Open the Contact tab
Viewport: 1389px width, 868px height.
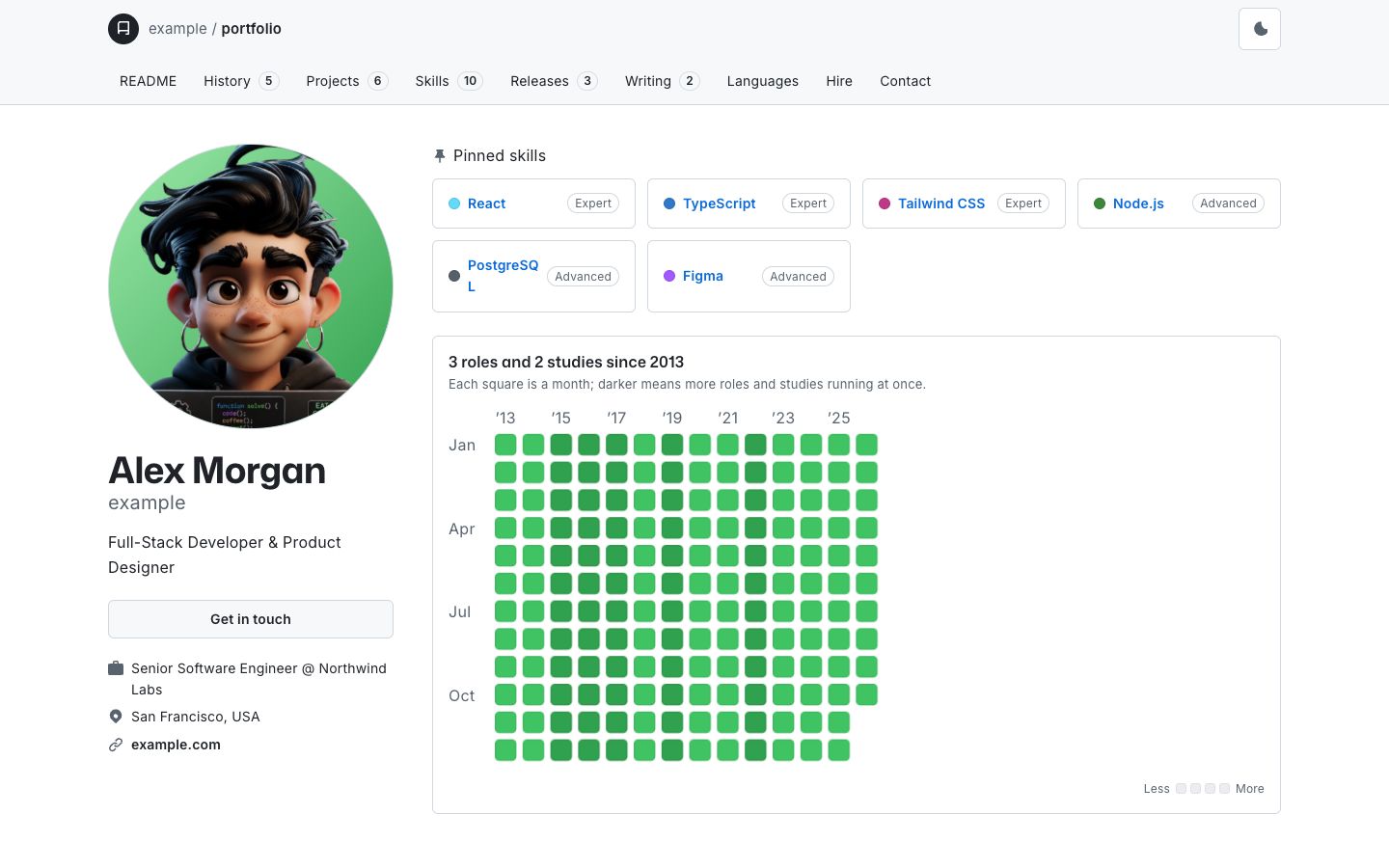906,81
